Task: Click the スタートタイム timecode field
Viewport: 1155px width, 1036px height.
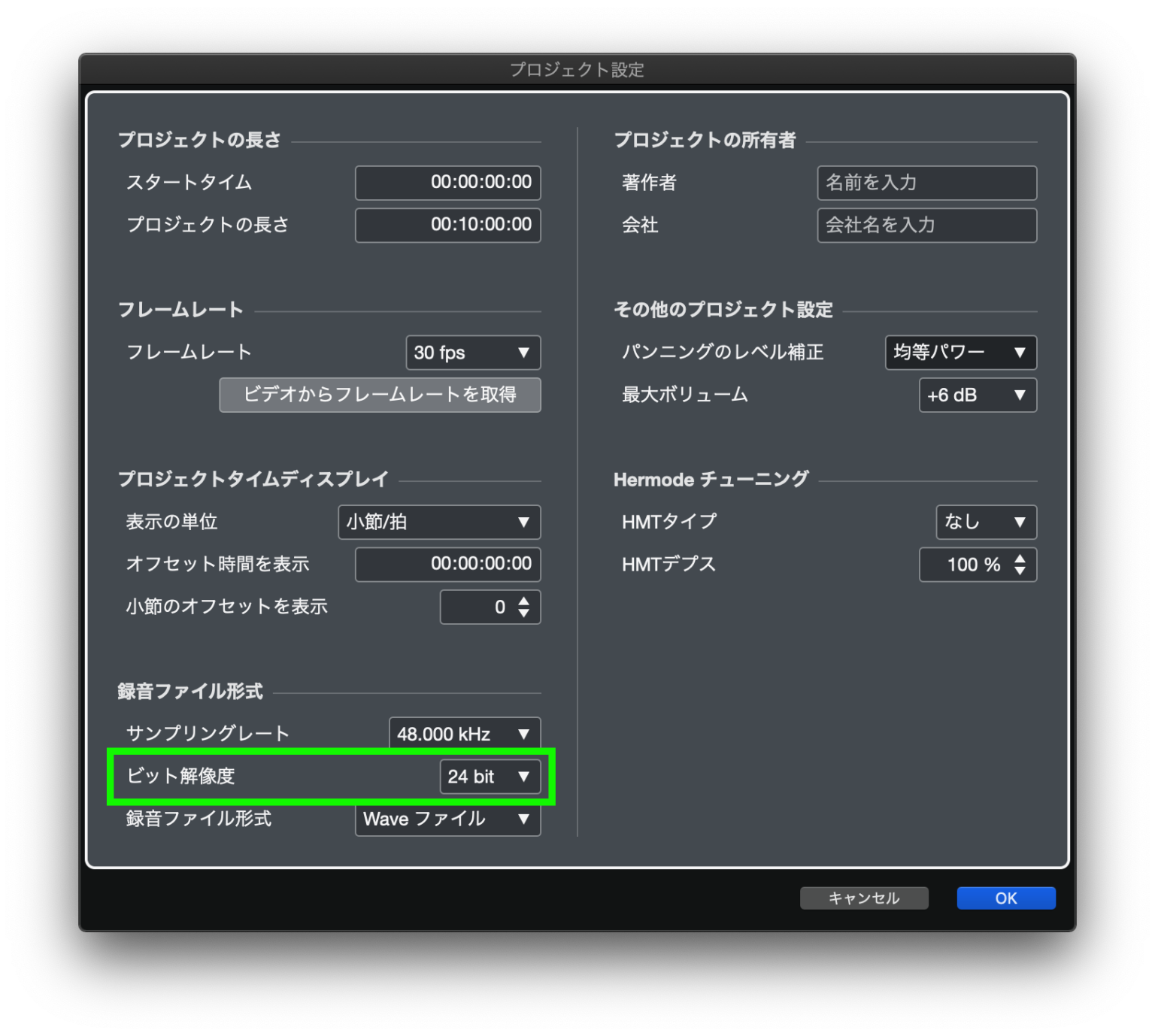Action: click(447, 183)
